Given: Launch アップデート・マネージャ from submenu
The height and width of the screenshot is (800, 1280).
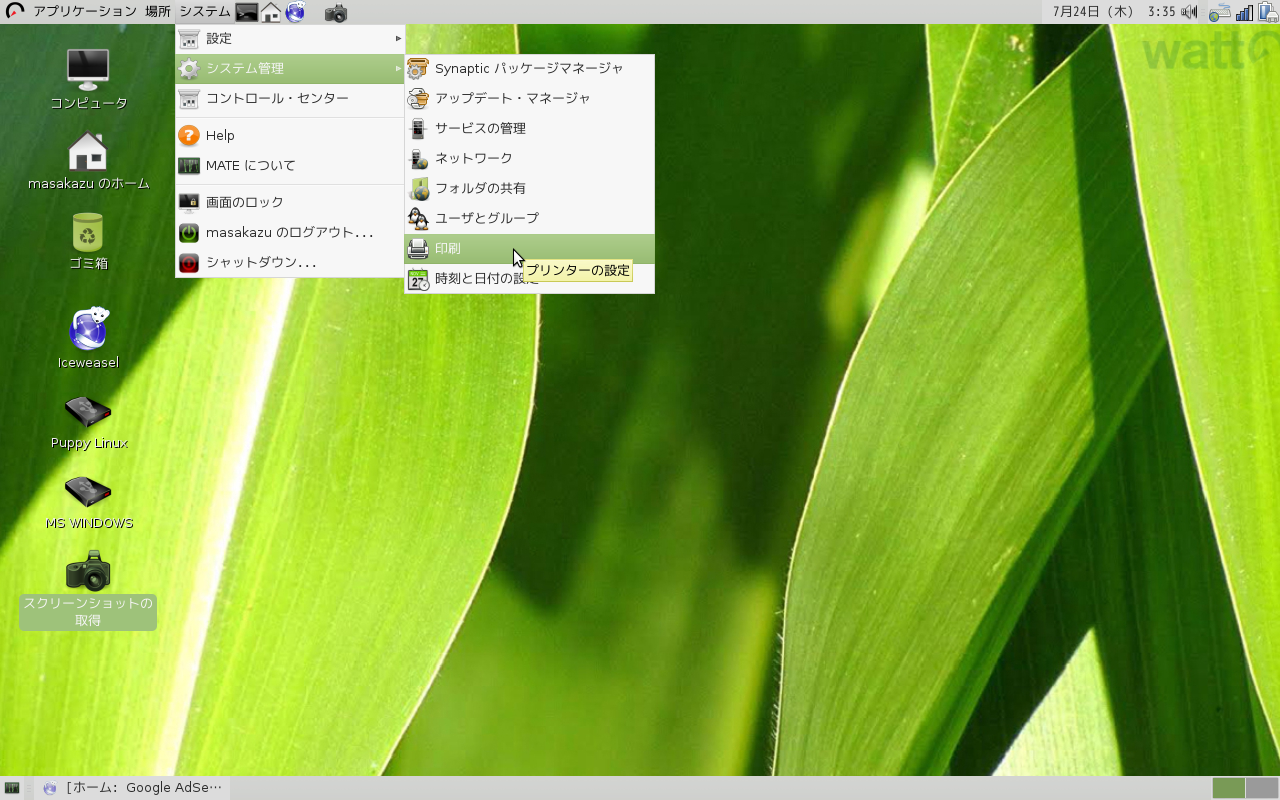Looking at the screenshot, I should (529, 98).
